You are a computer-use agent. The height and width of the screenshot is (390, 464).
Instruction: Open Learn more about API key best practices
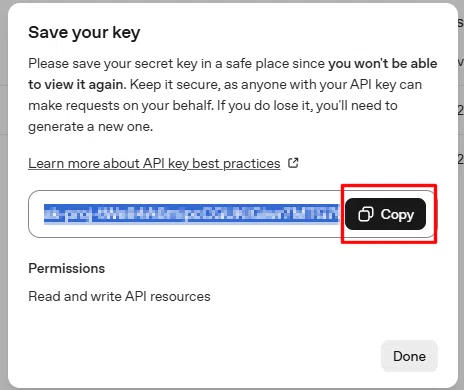point(154,163)
